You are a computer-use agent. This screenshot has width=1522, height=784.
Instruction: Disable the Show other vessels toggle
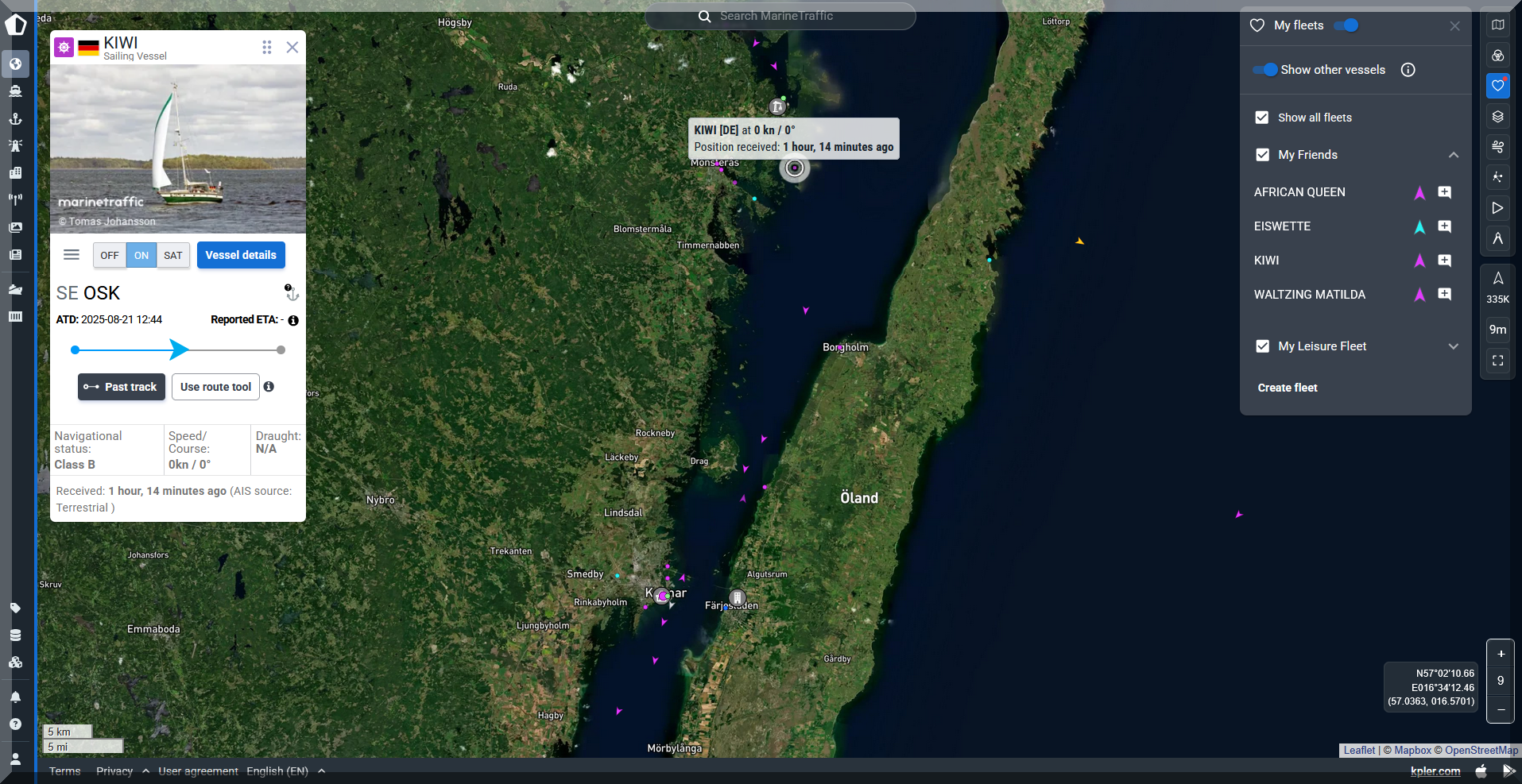click(1264, 70)
